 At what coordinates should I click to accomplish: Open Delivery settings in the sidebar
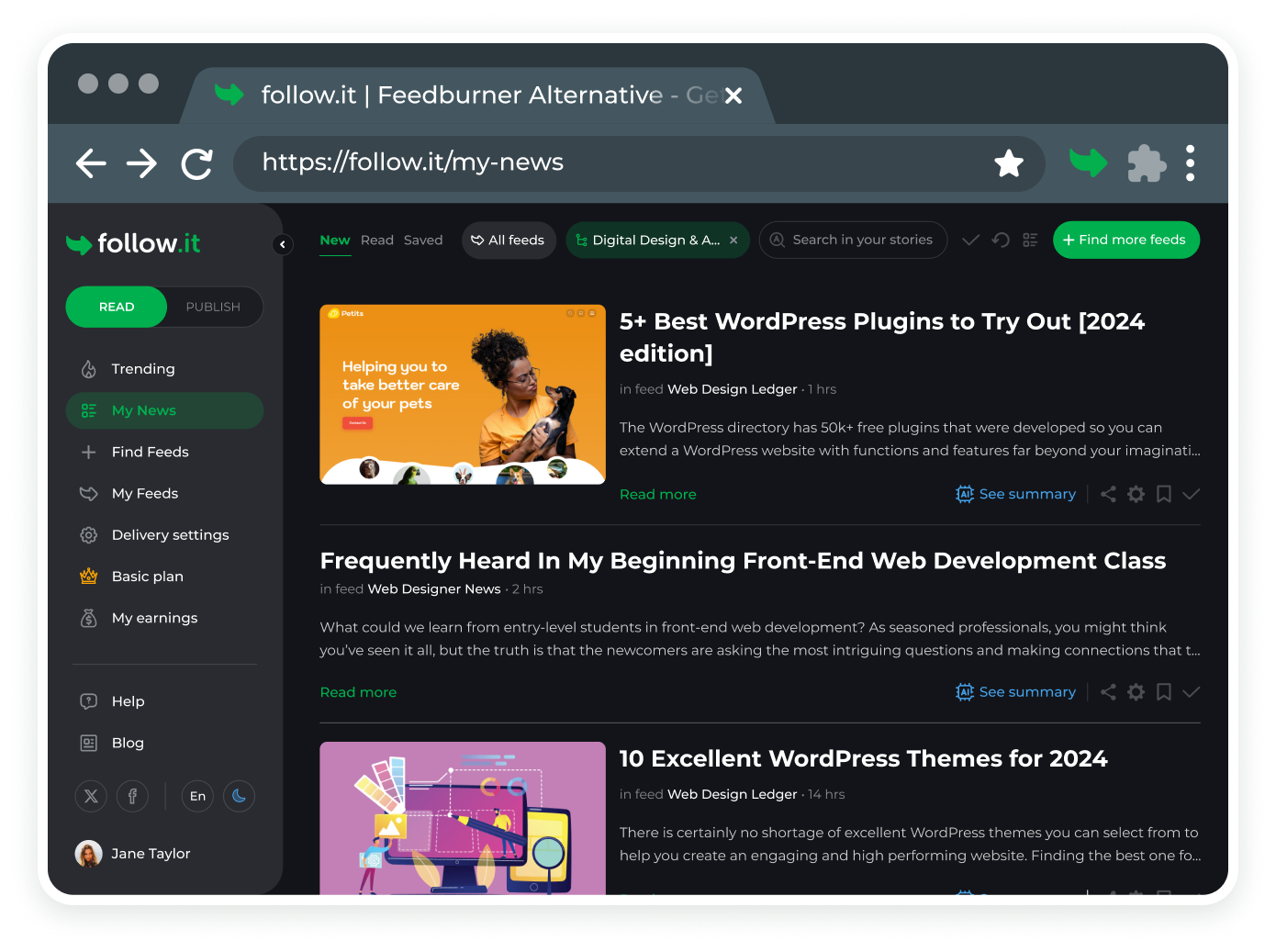(x=164, y=534)
